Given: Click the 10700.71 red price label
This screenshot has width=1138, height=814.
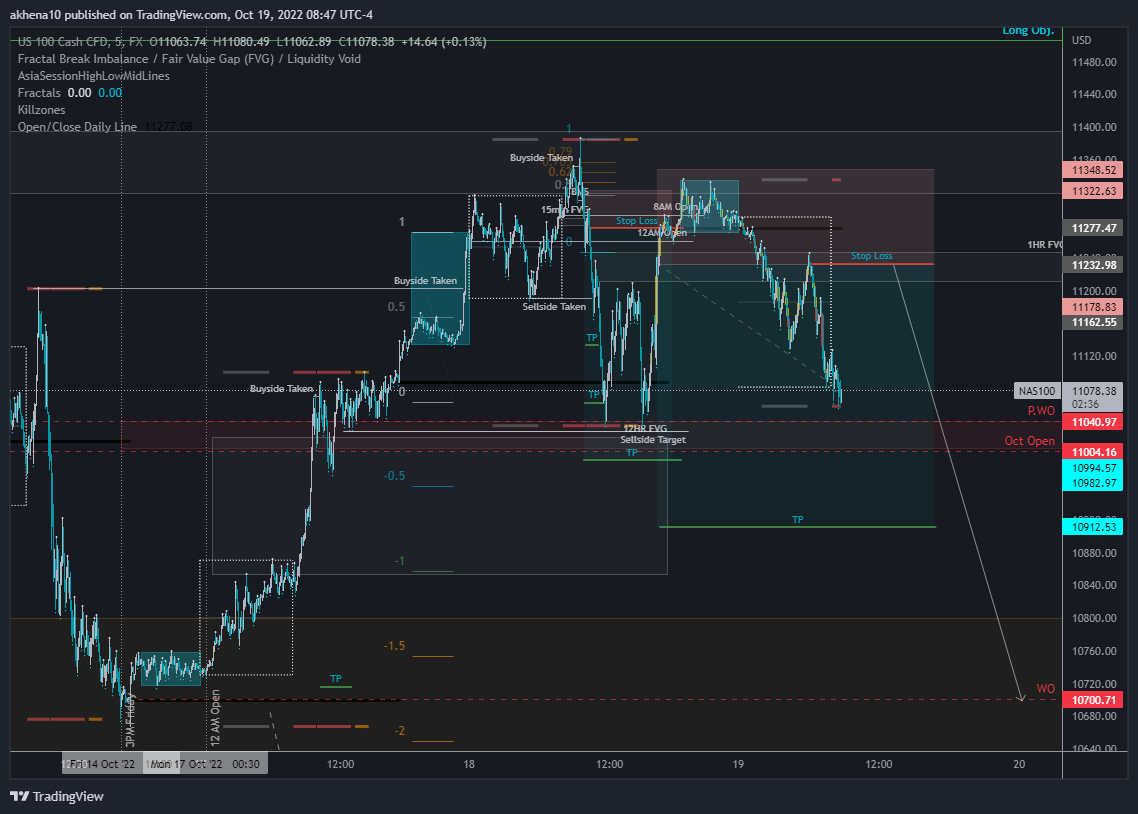Looking at the screenshot, I should (x=1093, y=700).
